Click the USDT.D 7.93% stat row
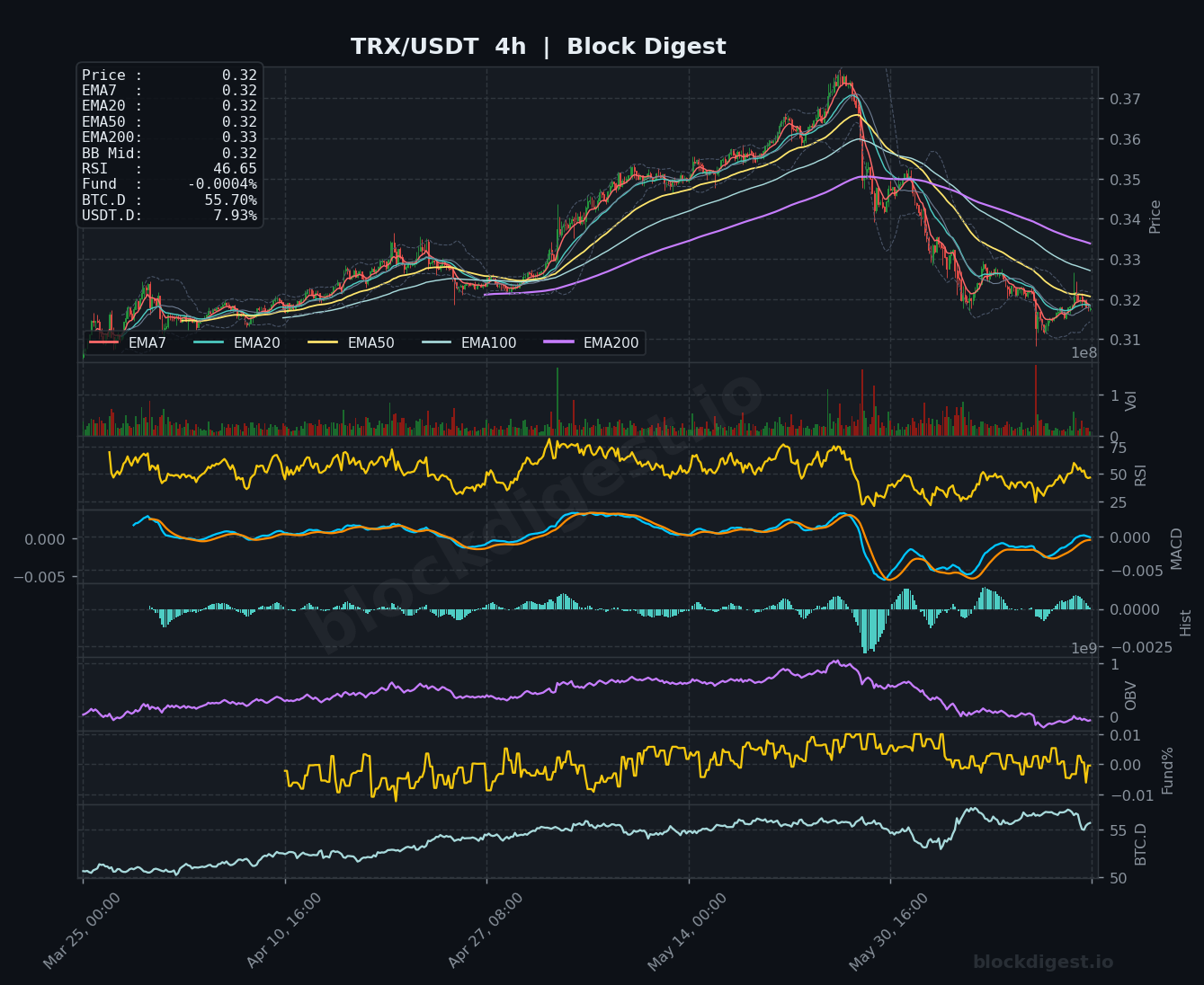The height and width of the screenshot is (985, 1204). [169, 216]
